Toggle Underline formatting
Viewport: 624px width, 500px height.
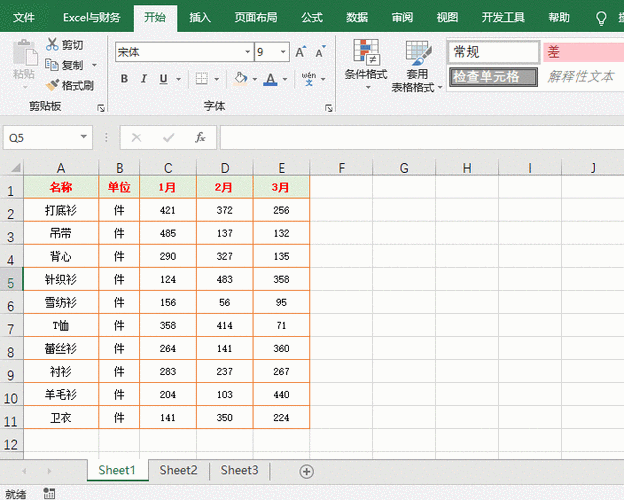click(x=164, y=79)
